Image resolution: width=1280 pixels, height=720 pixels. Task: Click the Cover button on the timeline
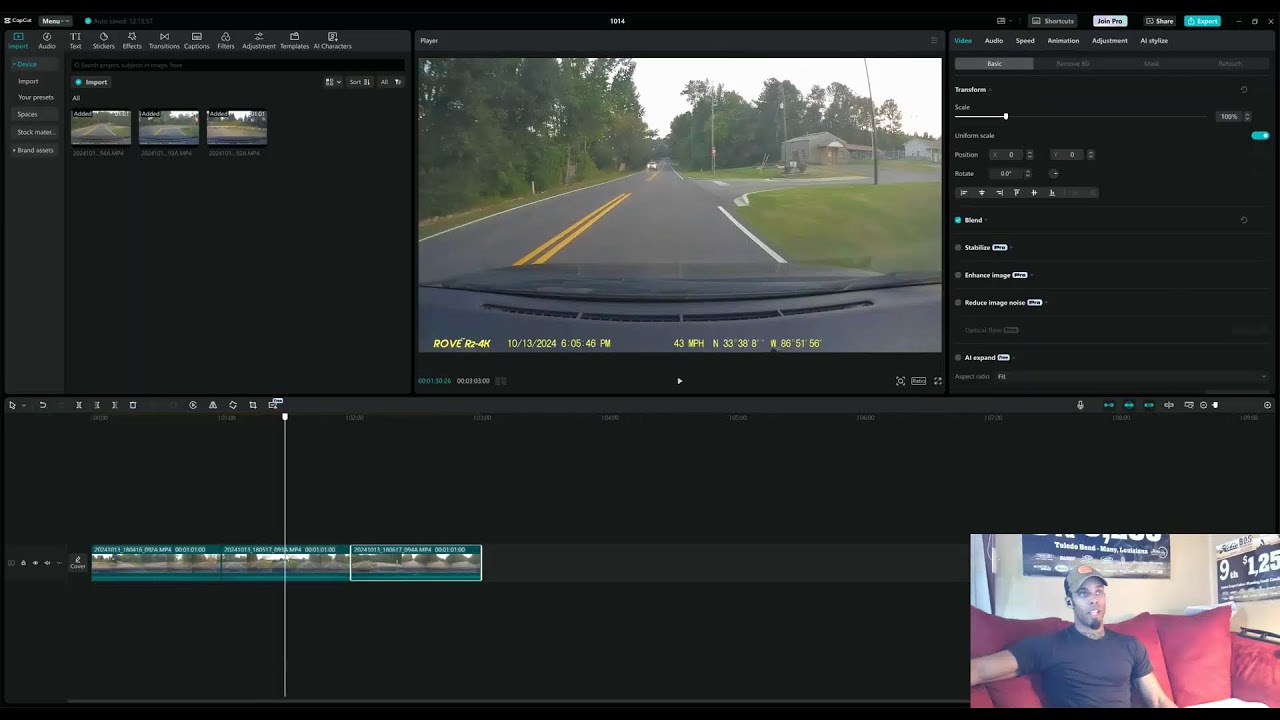[x=78, y=563]
